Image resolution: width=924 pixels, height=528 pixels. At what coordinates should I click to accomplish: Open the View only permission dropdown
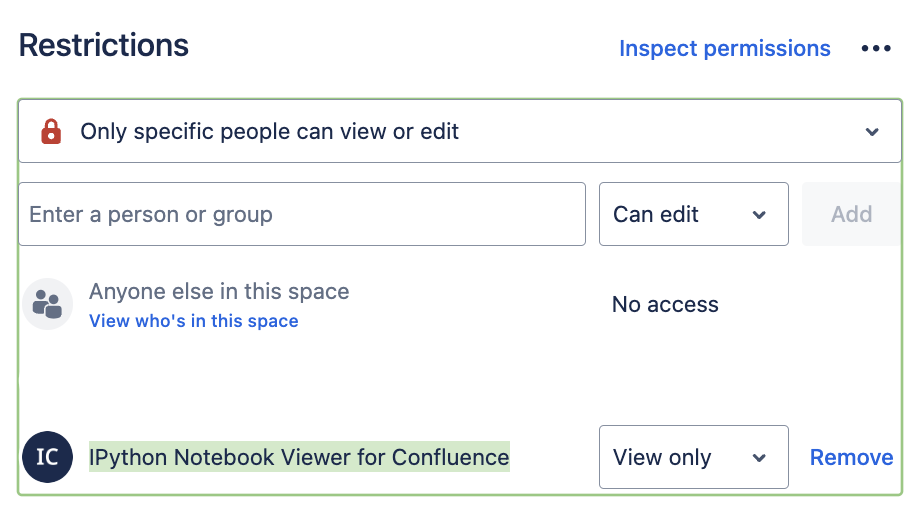[692, 457]
